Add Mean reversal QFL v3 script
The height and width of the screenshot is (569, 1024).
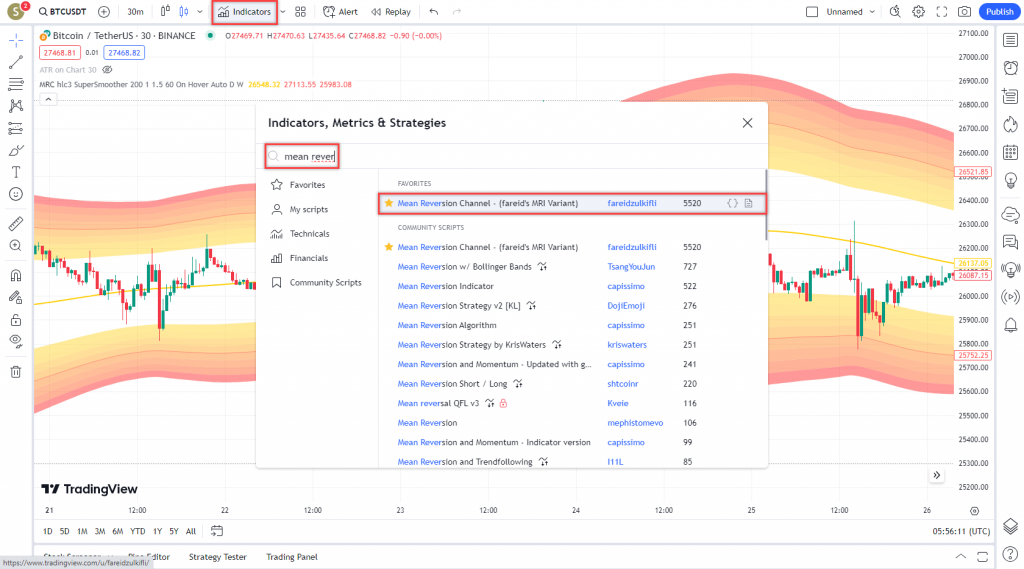438,403
